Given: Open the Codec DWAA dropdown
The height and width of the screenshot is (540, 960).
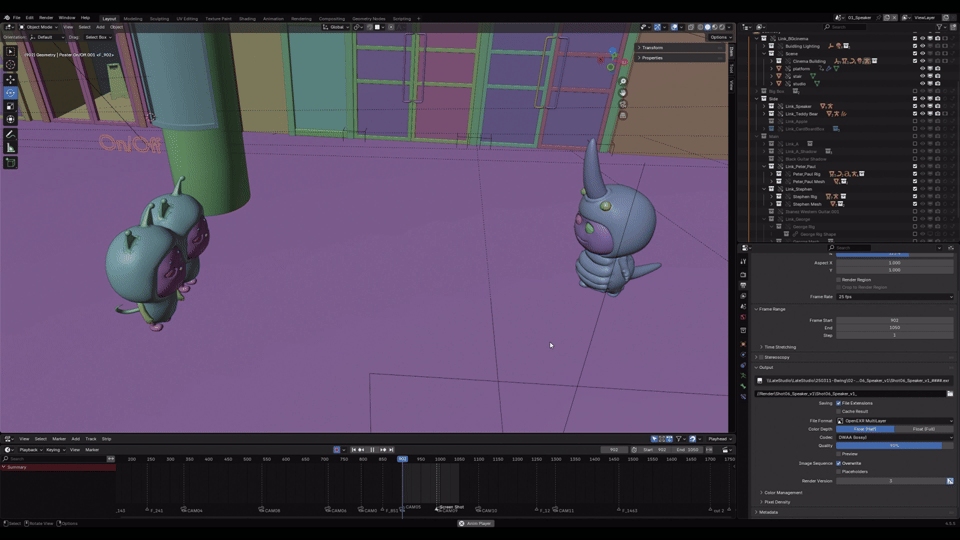Looking at the screenshot, I should [894, 438].
